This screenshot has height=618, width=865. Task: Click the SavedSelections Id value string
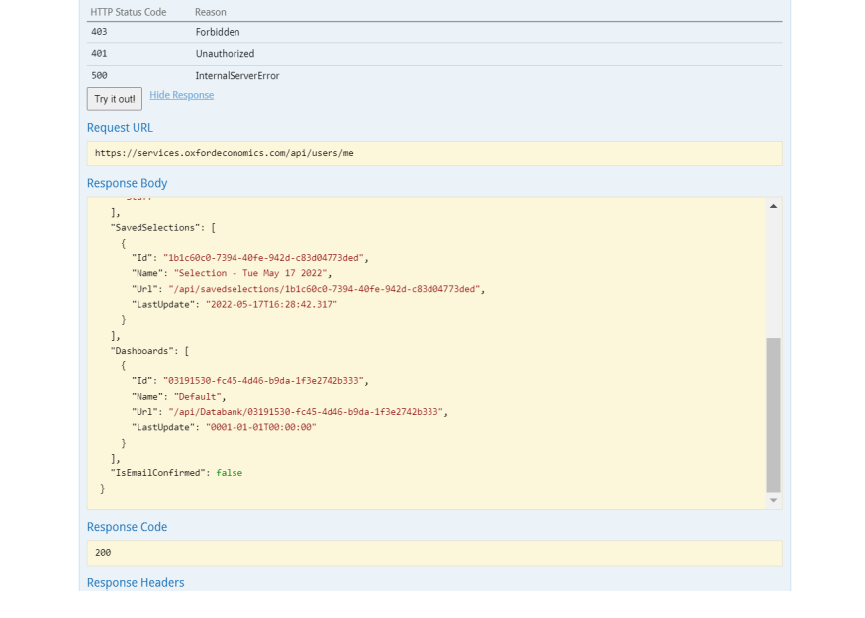click(x=265, y=258)
